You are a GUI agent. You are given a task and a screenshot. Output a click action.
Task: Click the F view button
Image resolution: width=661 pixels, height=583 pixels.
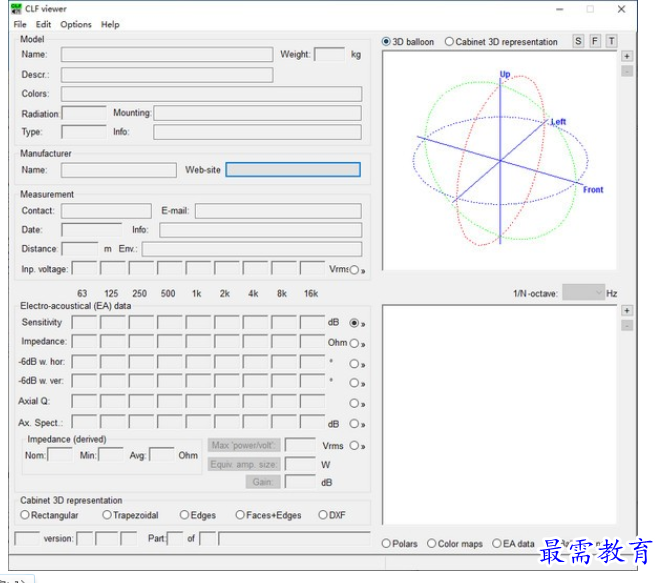[595, 41]
